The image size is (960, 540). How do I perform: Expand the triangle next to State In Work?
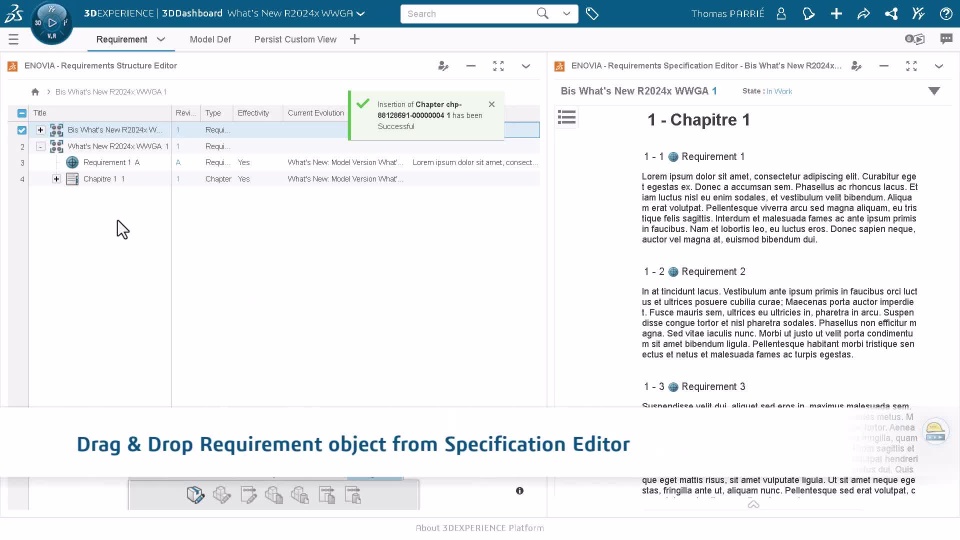point(934,91)
